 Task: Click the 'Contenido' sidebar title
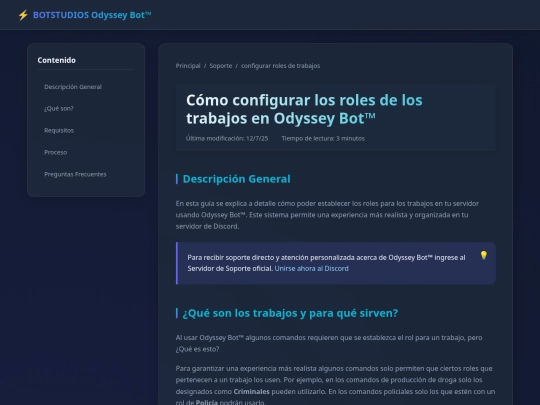pyautogui.click(x=56, y=60)
